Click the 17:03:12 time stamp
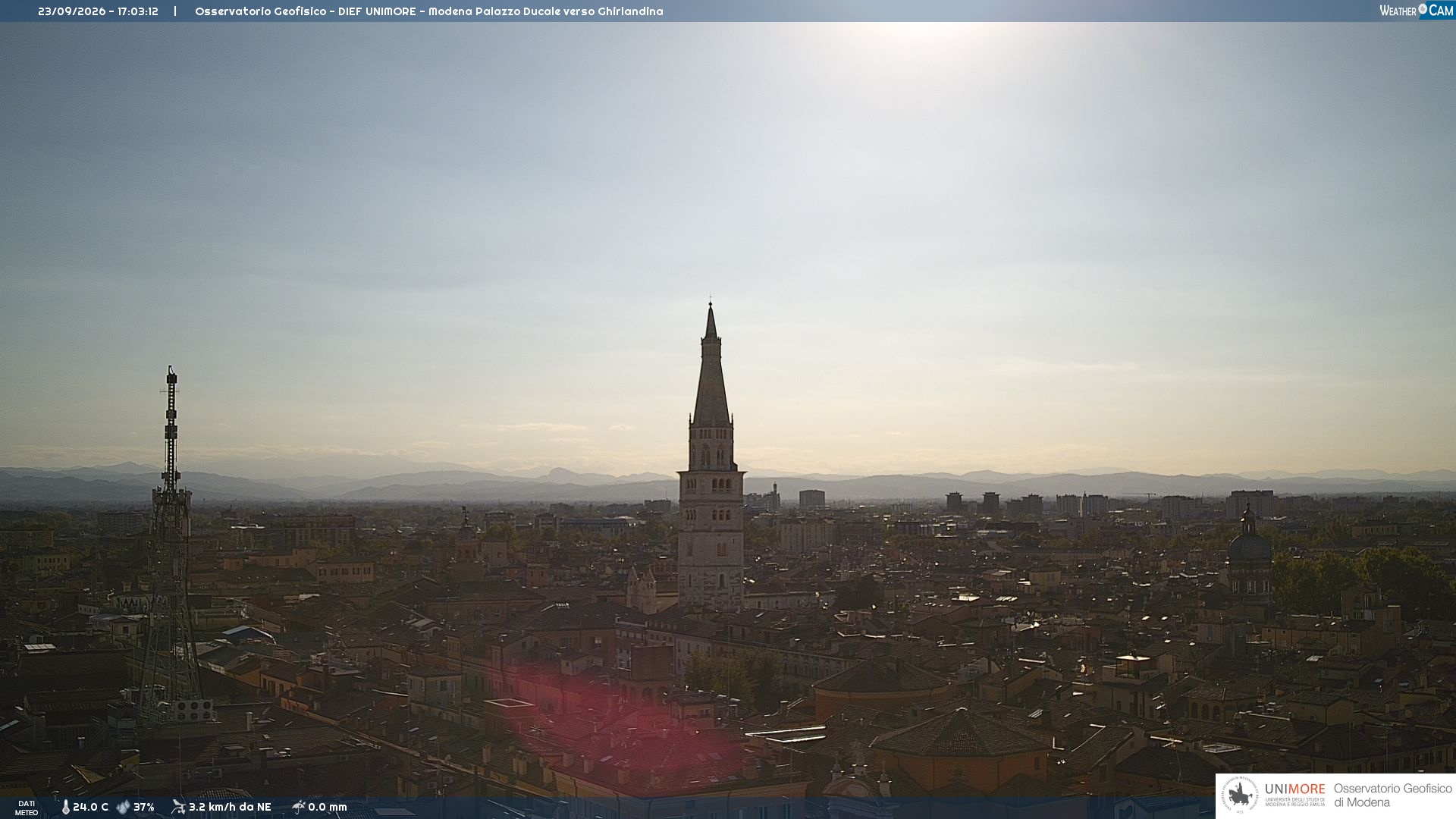 coord(138,11)
